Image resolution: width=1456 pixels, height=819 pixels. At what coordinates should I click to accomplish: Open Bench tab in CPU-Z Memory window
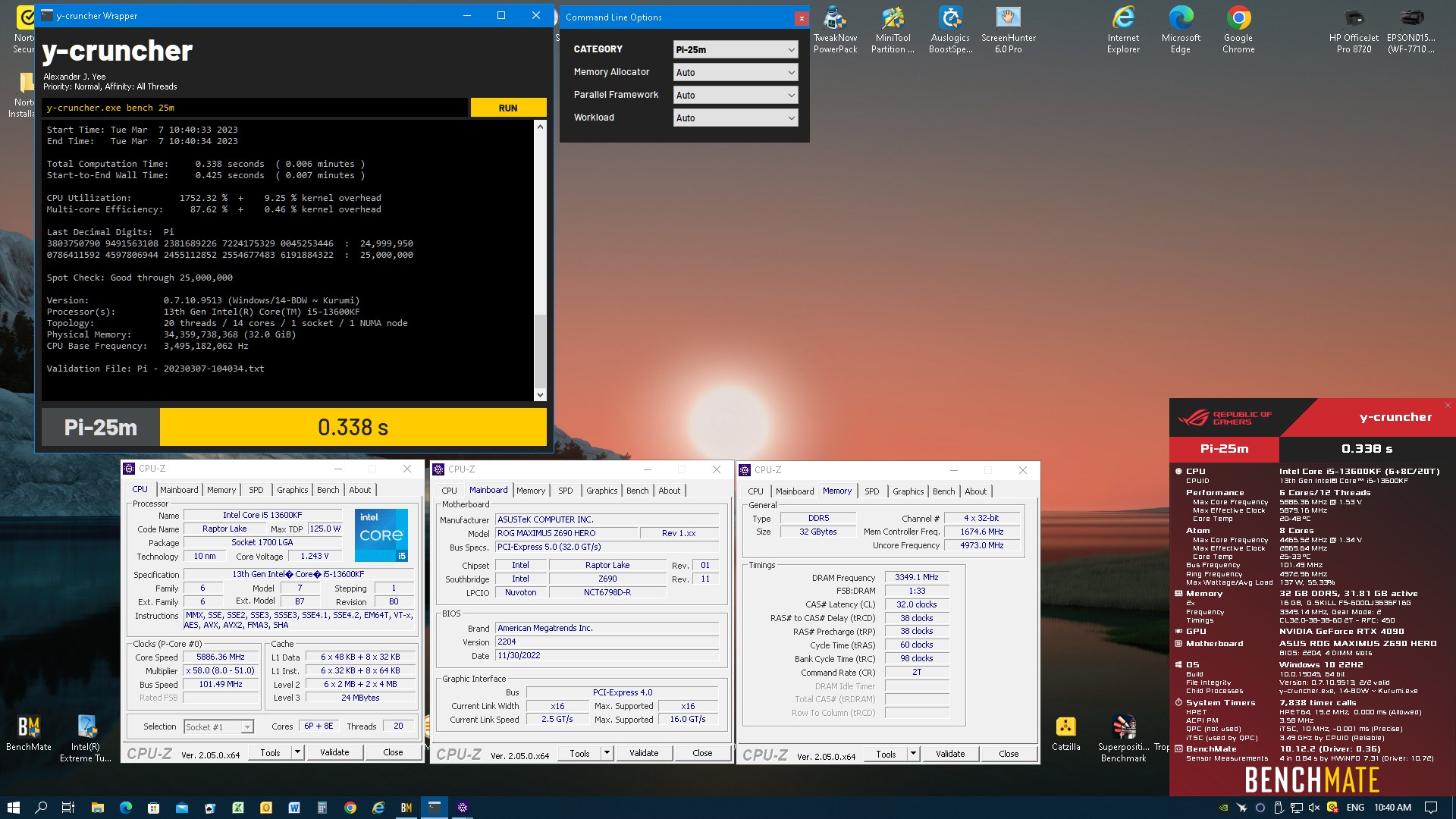(944, 491)
